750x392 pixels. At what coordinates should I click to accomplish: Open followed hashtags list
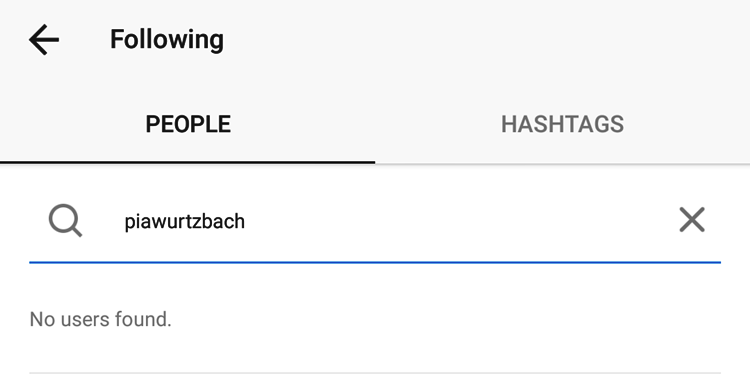click(x=562, y=124)
